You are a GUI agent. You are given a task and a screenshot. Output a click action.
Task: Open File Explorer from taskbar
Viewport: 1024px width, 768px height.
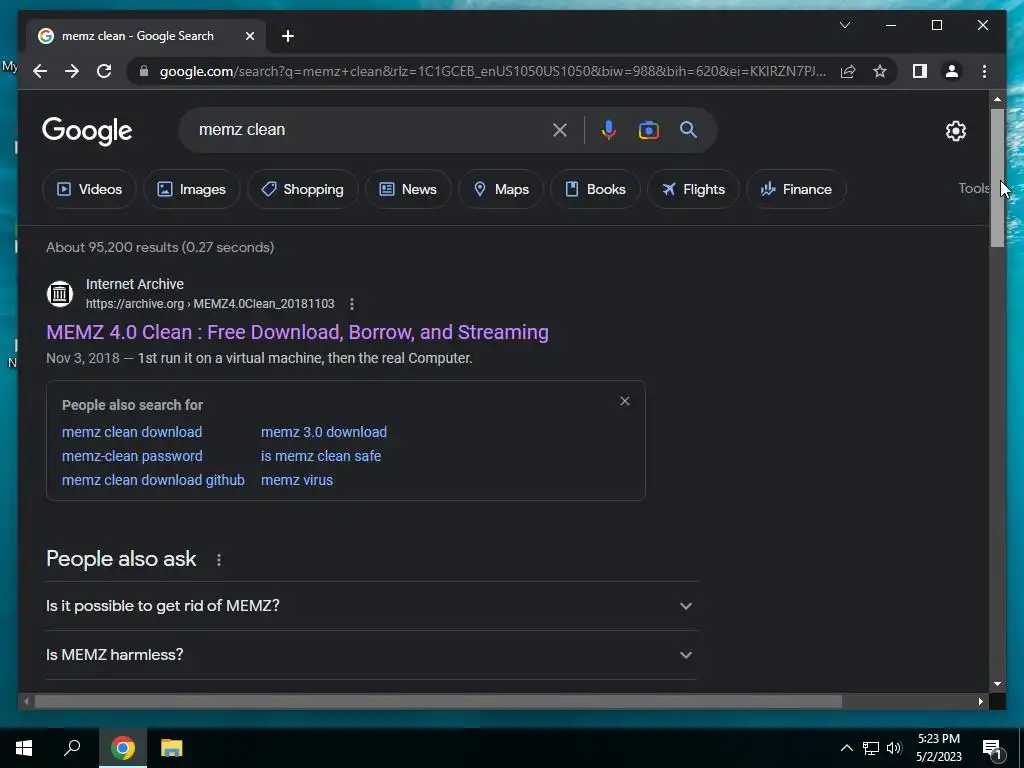172,748
